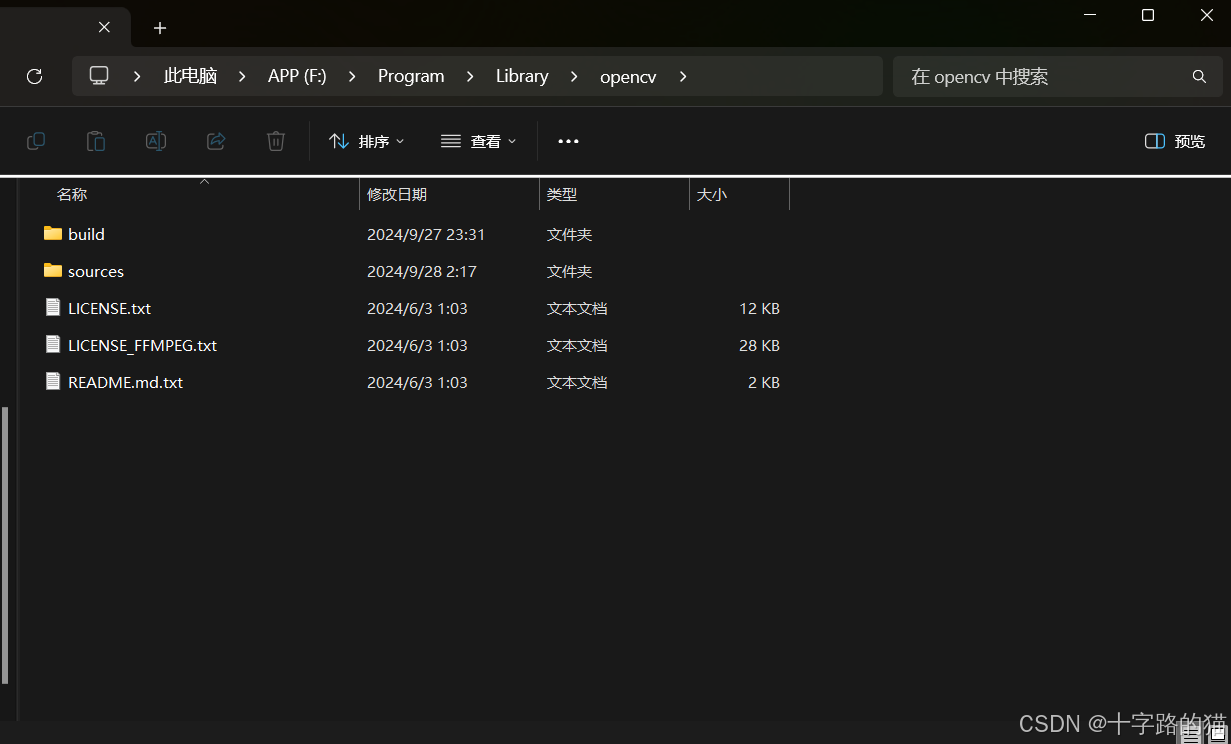Open the 查看 view menu
The width and height of the screenshot is (1231, 744).
click(479, 141)
